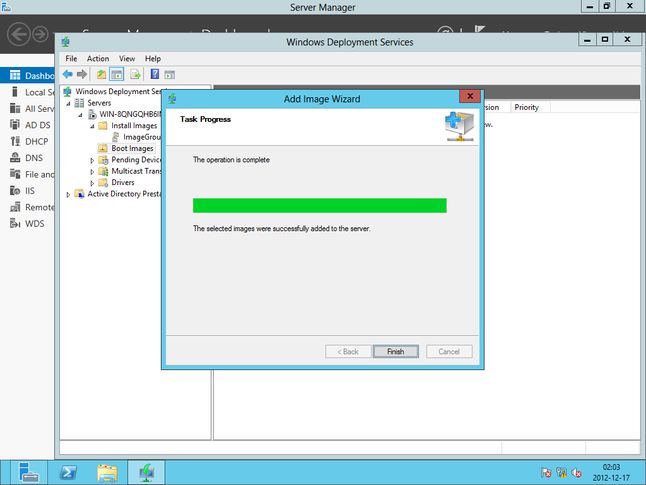The image size is (646, 485).
Task: Open WDS role in Server Manager
Action: pos(27,224)
